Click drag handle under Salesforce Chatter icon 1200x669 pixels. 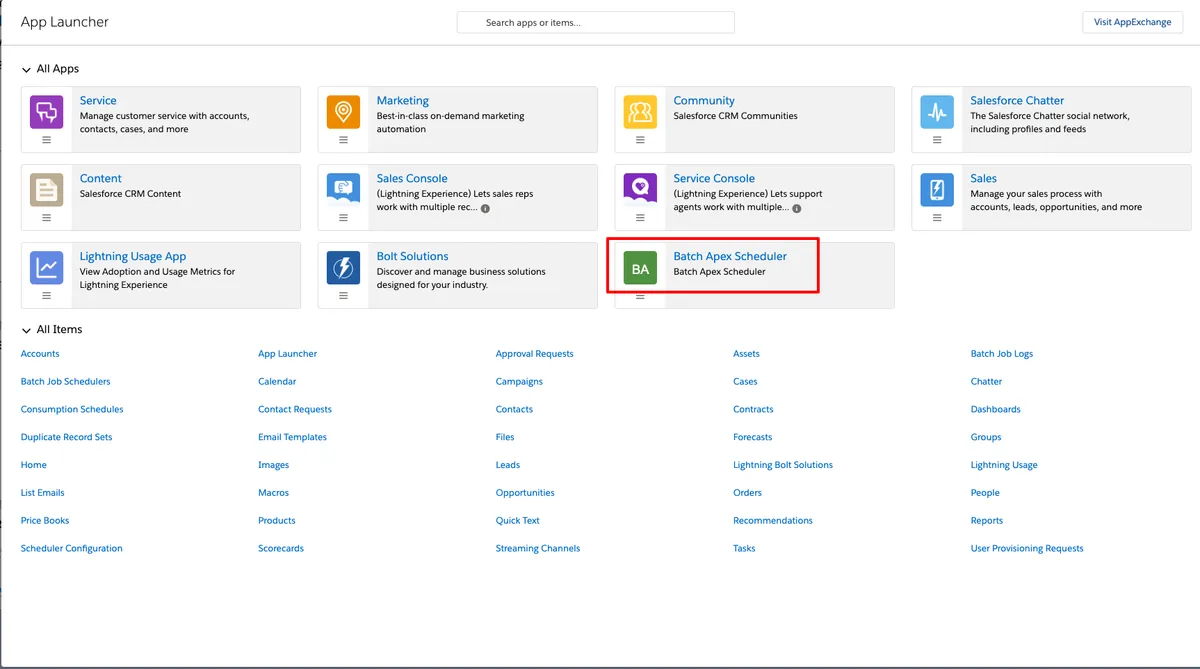coord(937,140)
